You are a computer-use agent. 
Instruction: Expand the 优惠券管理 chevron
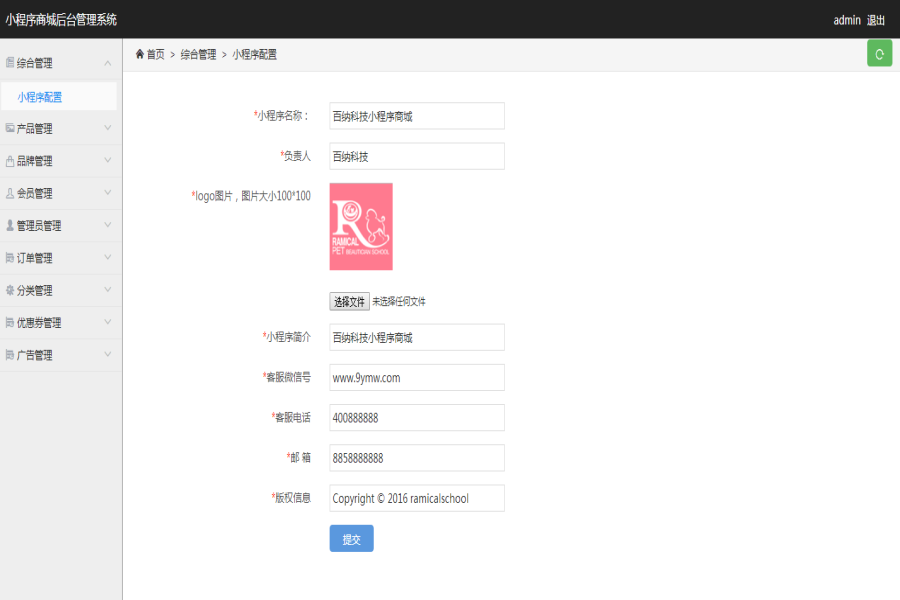(108, 322)
